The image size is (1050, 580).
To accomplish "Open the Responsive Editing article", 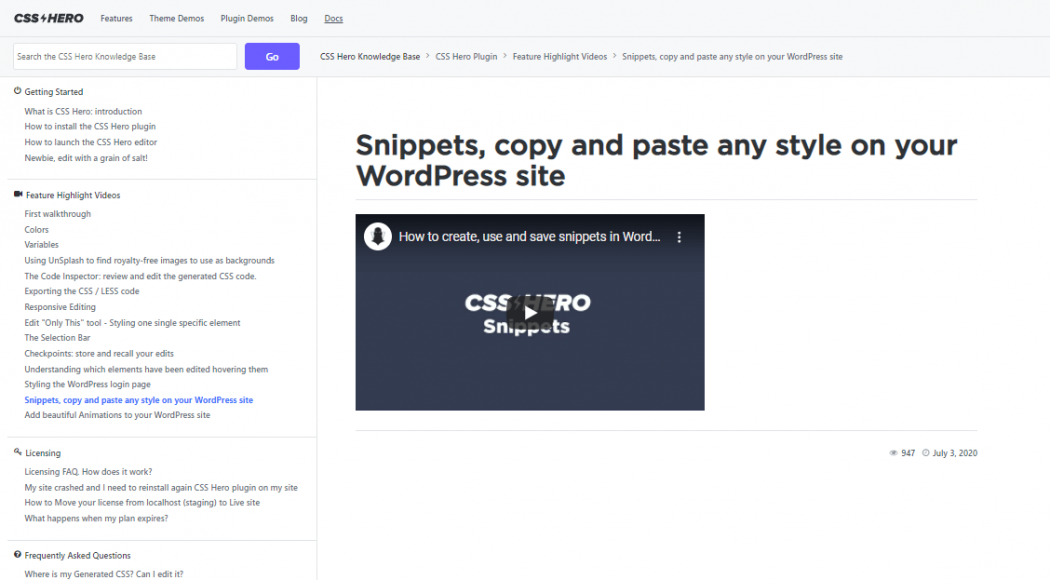I will click(x=60, y=307).
